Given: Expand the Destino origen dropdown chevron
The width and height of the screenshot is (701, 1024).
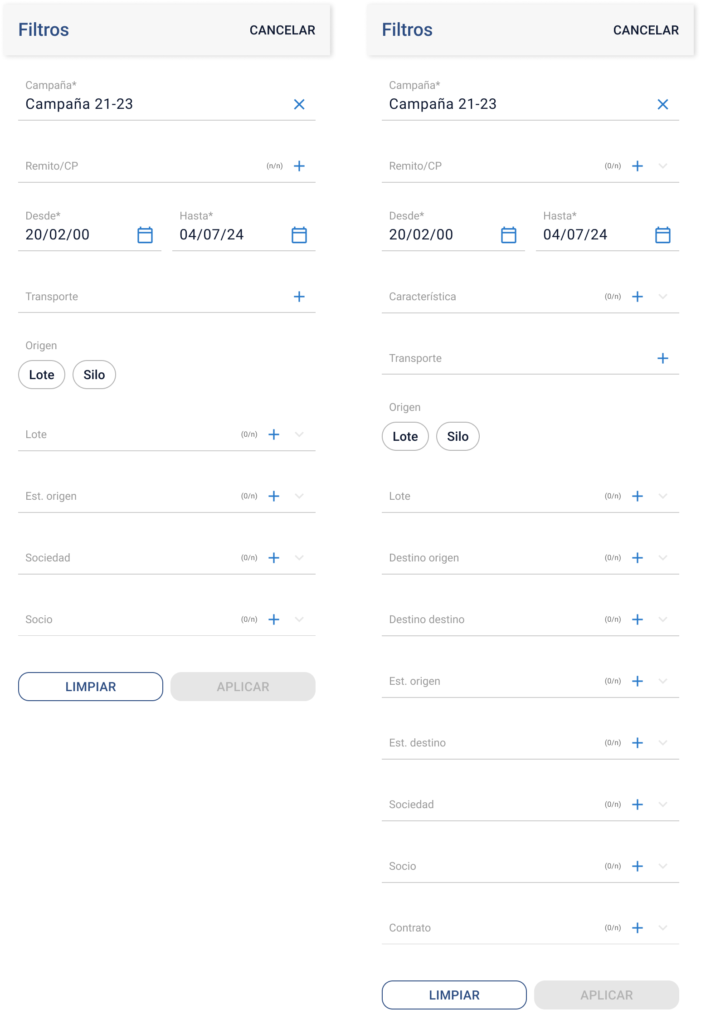Looking at the screenshot, I should tap(662, 558).
